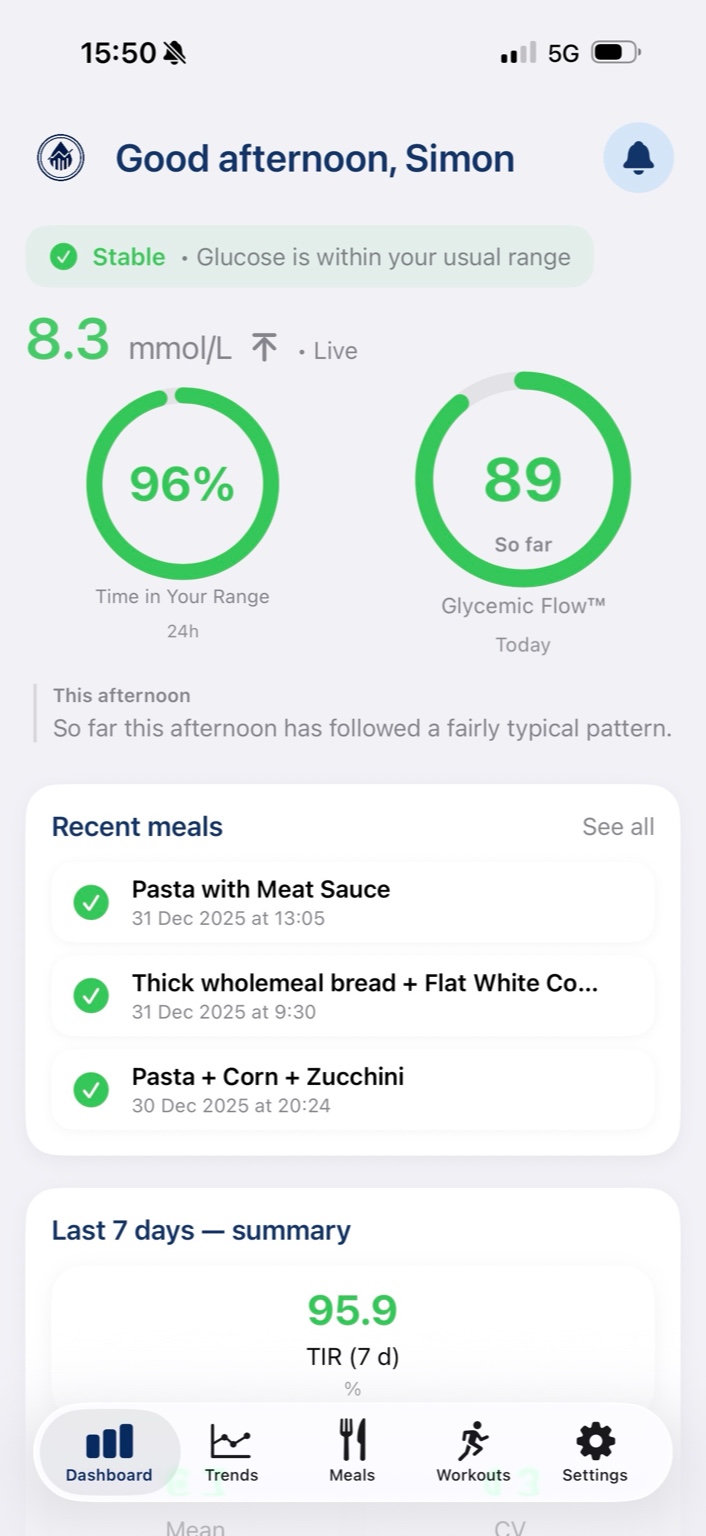Screen dimensions: 706x1536
Task: Tap the app logo beside the greeting
Action: [x=61, y=158]
